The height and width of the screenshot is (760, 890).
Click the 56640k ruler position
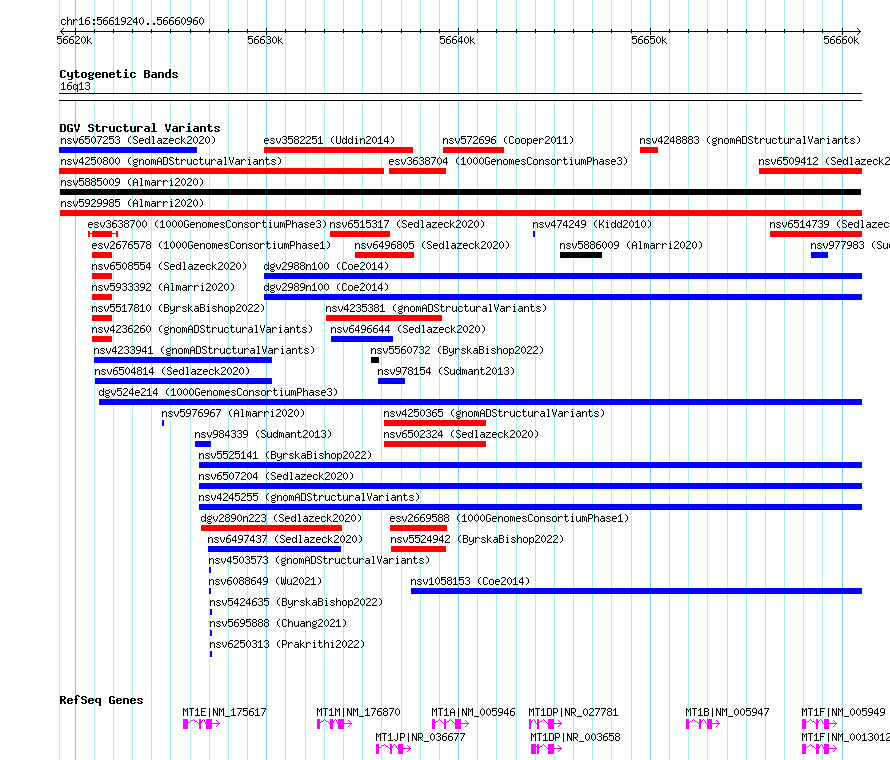point(457,40)
